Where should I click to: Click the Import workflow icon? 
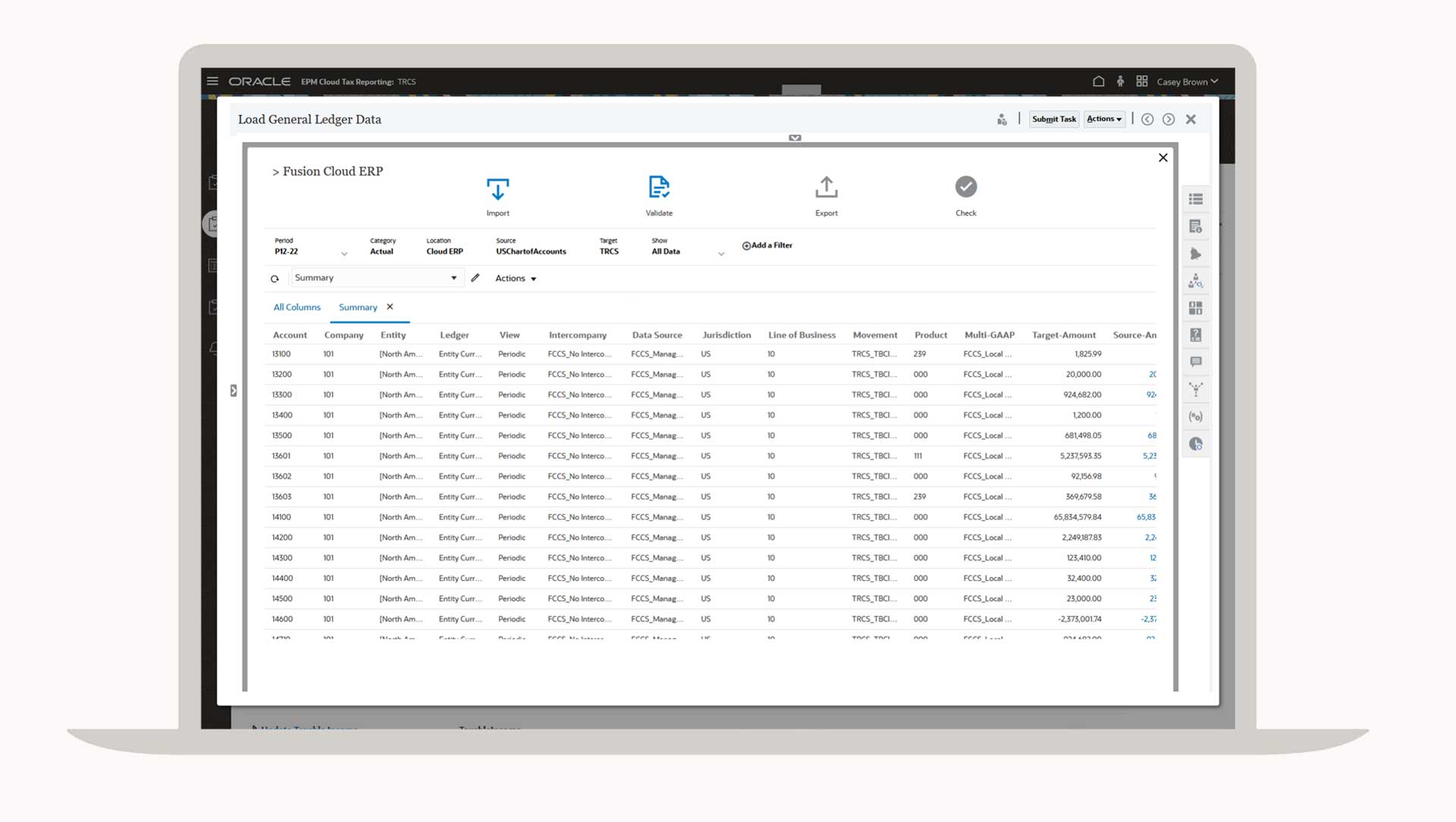coord(497,189)
